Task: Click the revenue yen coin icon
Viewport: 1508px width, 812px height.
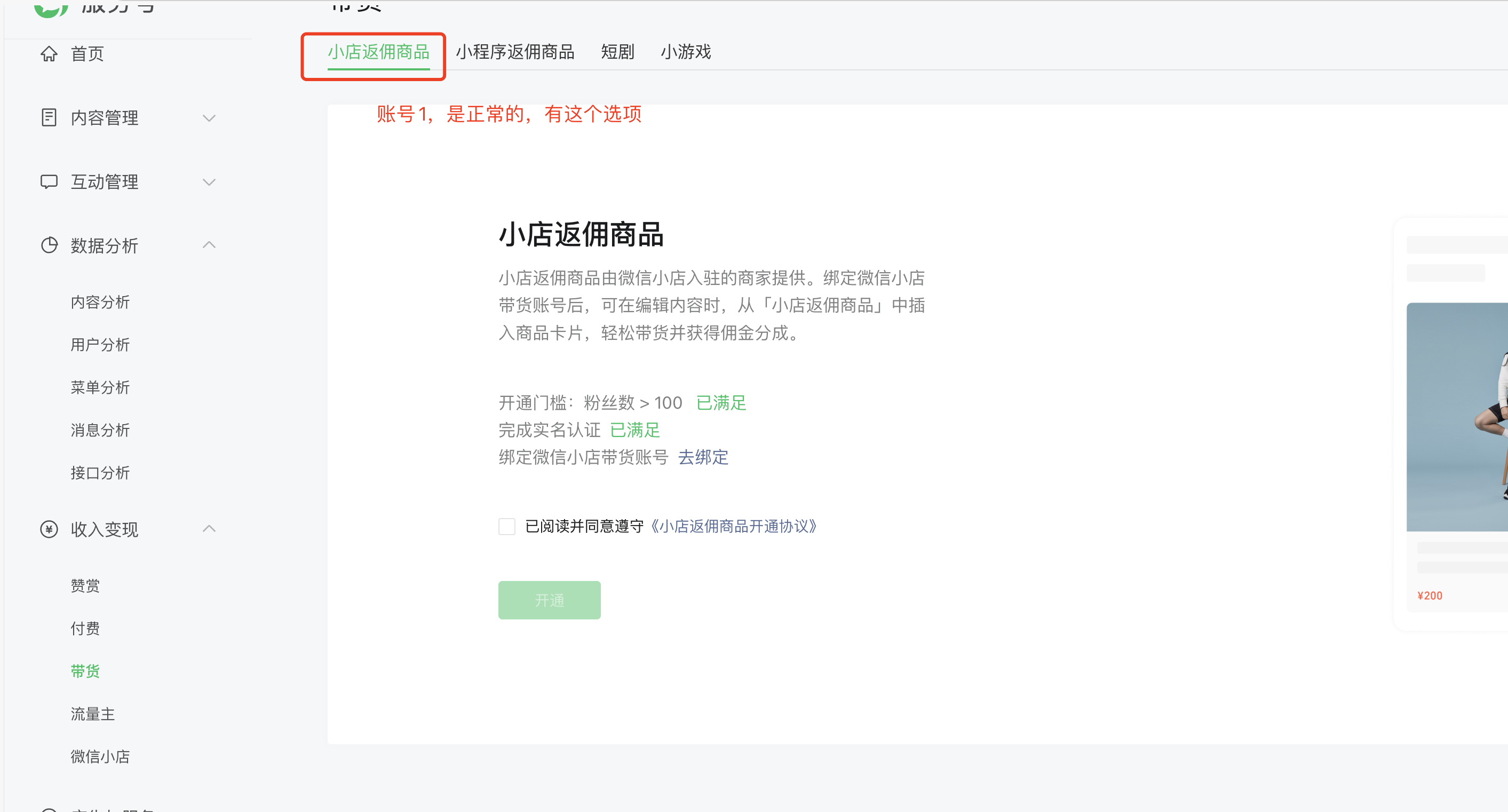Action: pos(49,529)
